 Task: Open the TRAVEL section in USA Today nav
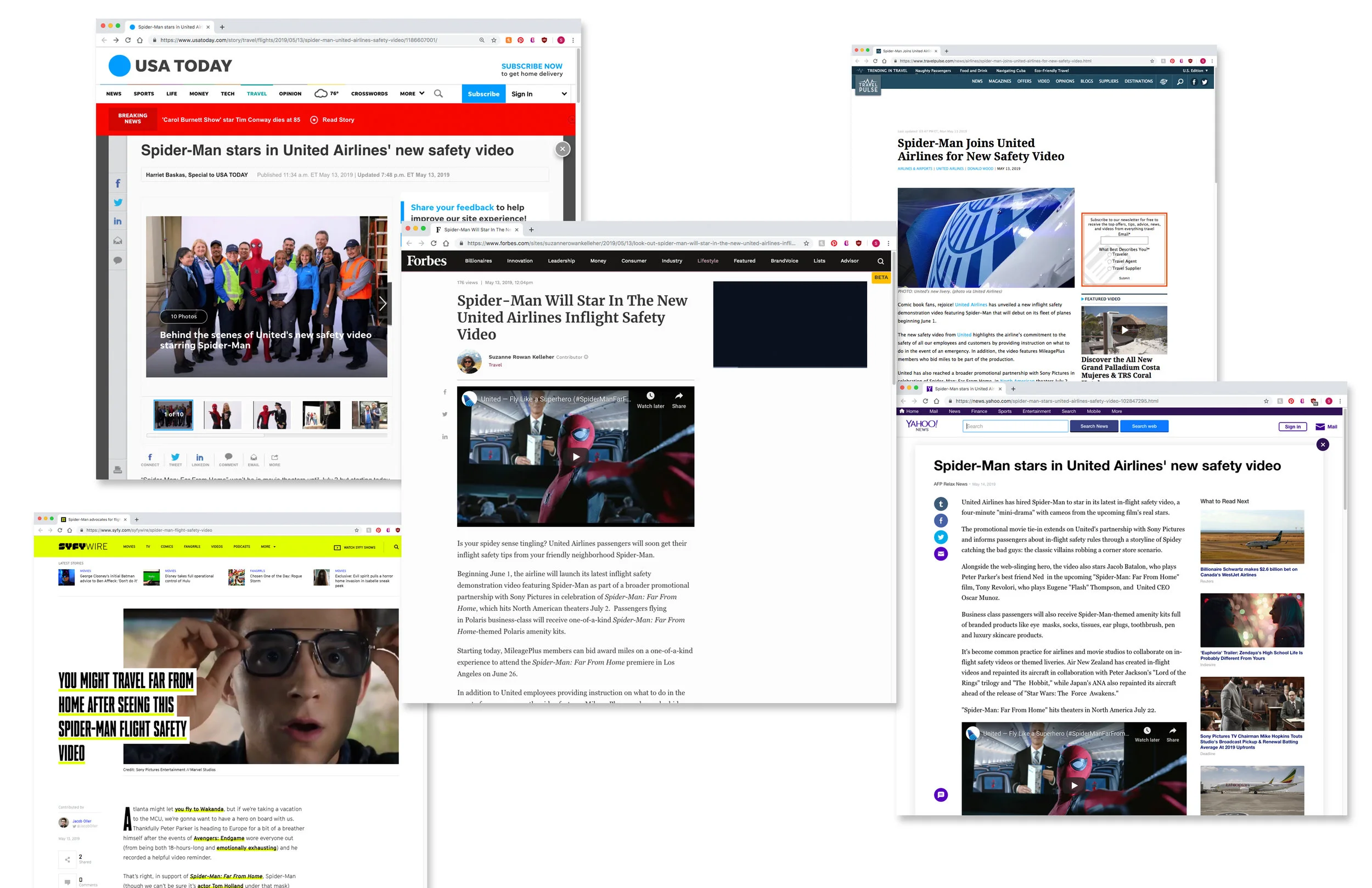pos(256,93)
